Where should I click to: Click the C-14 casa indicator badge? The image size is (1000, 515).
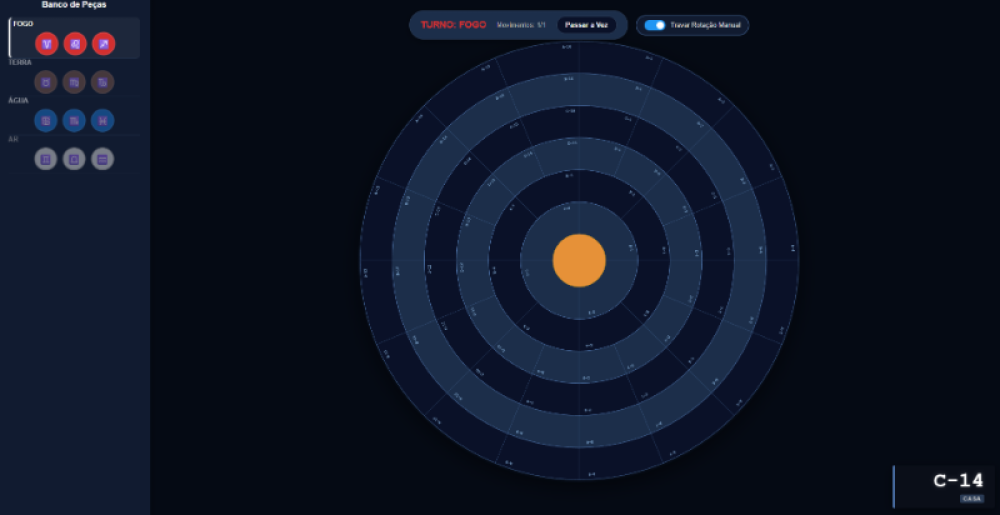click(958, 486)
